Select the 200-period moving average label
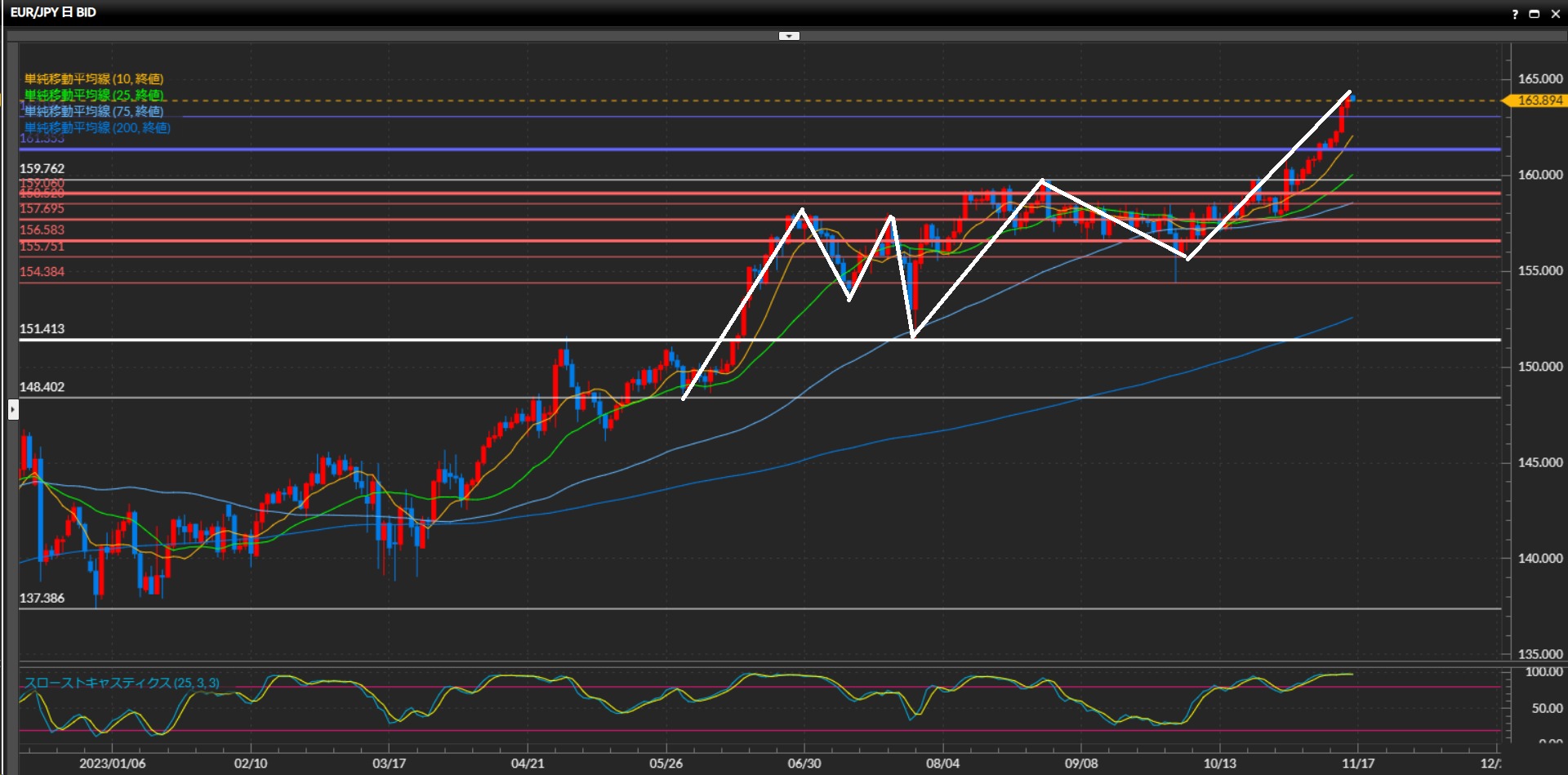 click(x=97, y=128)
